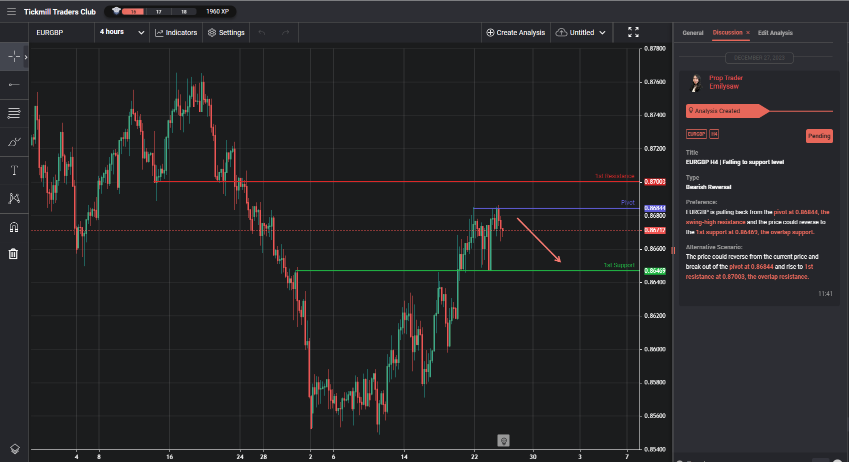Click the current price 0.86717 label
Image resolution: width=849 pixels, height=464 pixels.
(655, 231)
